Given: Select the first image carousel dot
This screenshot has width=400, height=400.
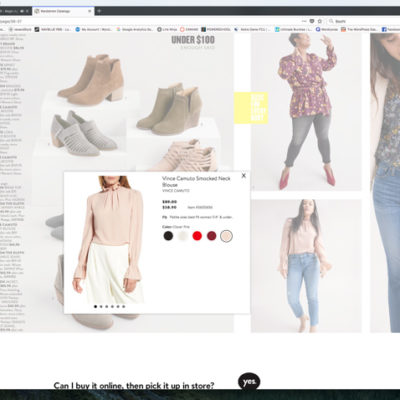Looking at the screenshot, I should [96, 306].
